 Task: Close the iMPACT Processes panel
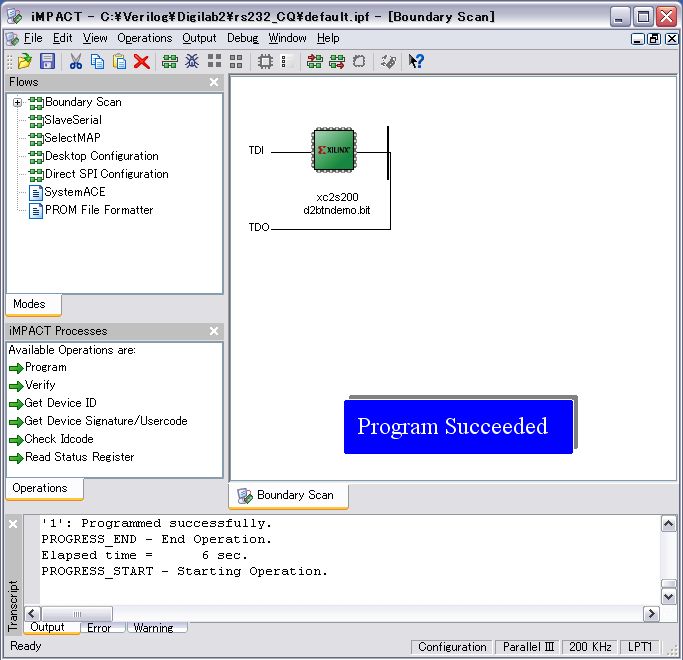click(x=214, y=331)
